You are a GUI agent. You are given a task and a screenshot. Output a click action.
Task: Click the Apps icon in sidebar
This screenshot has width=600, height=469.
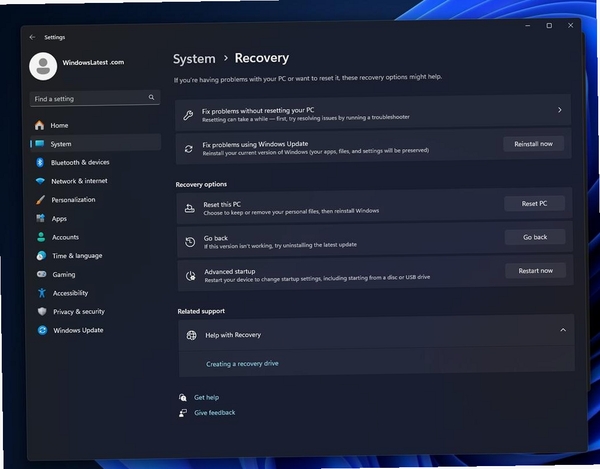tap(41, 218)
